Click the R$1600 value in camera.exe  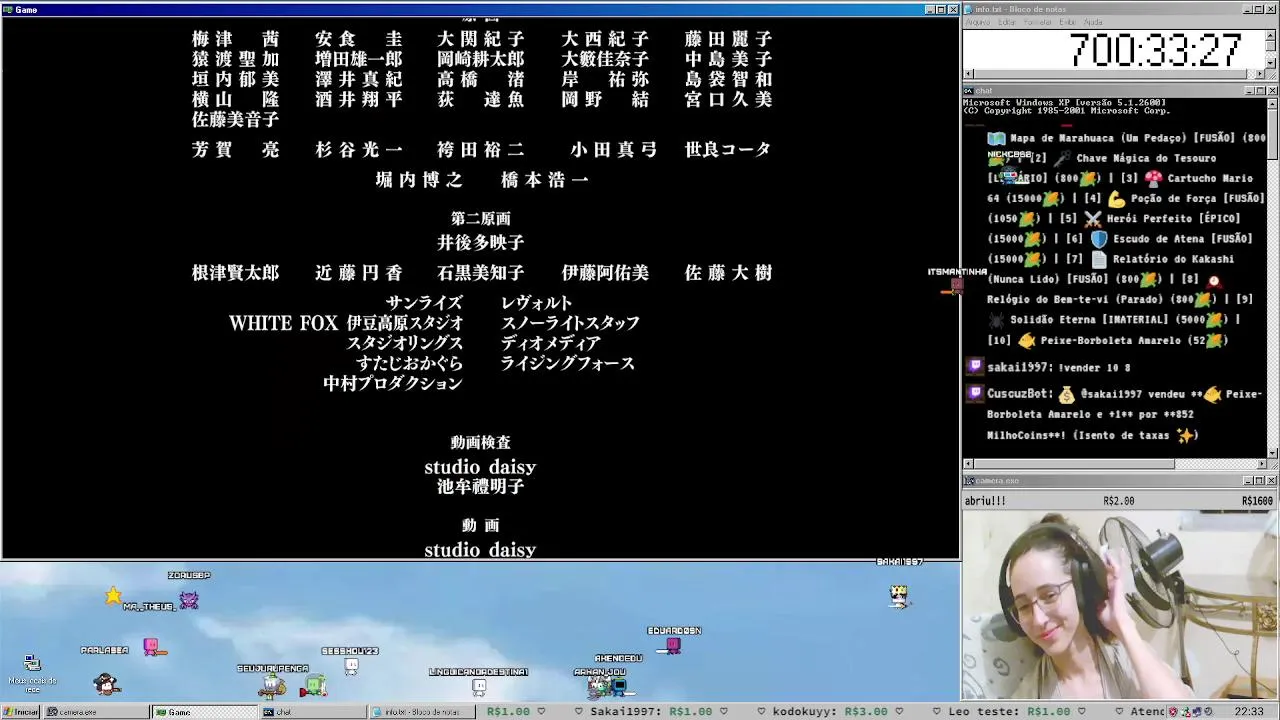1257,501
